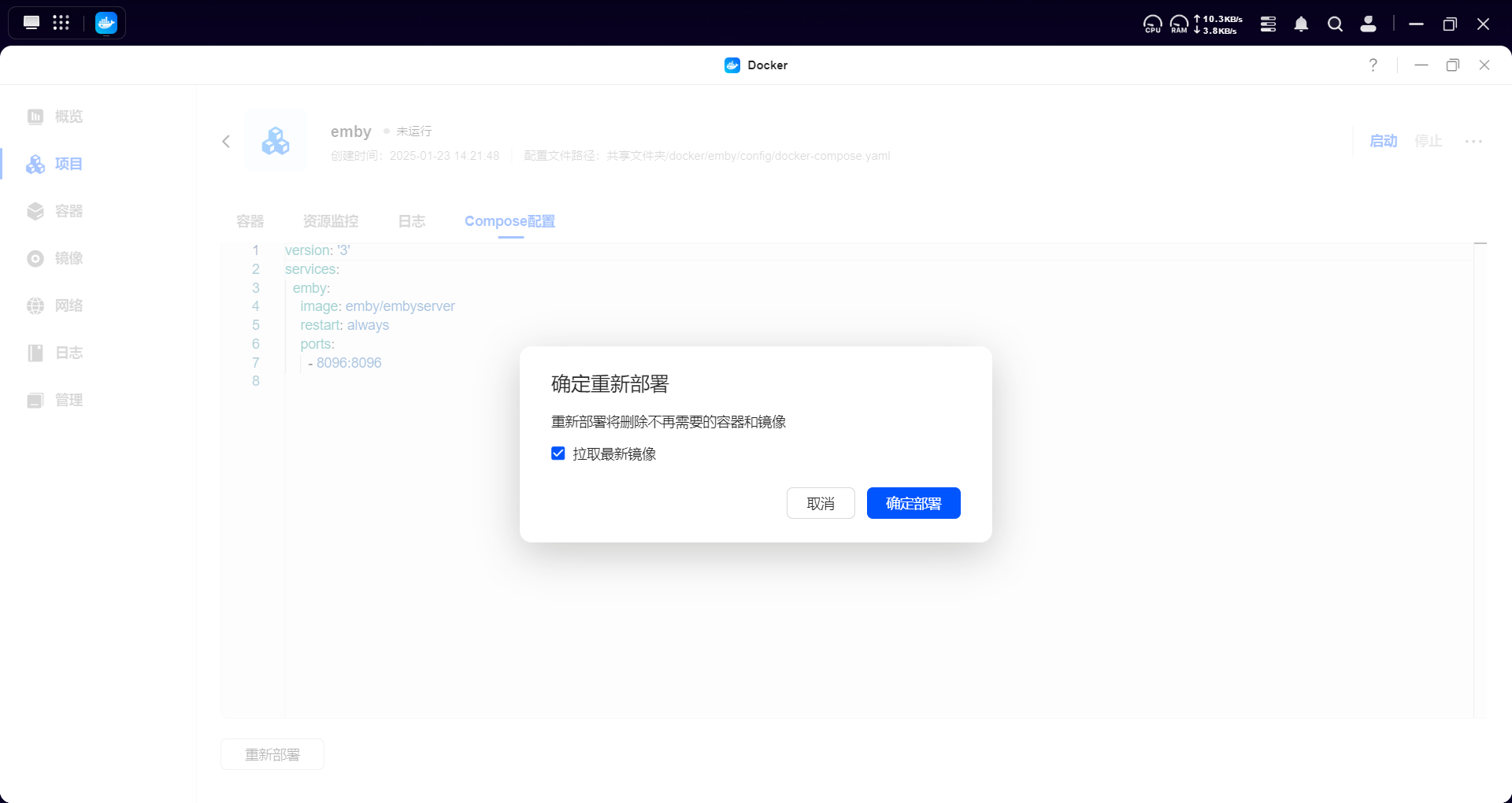This screenshot has height=803, width=1512.
Task: Cancel redeploy with the 取消 button
Action: click(x=820, y=503)
